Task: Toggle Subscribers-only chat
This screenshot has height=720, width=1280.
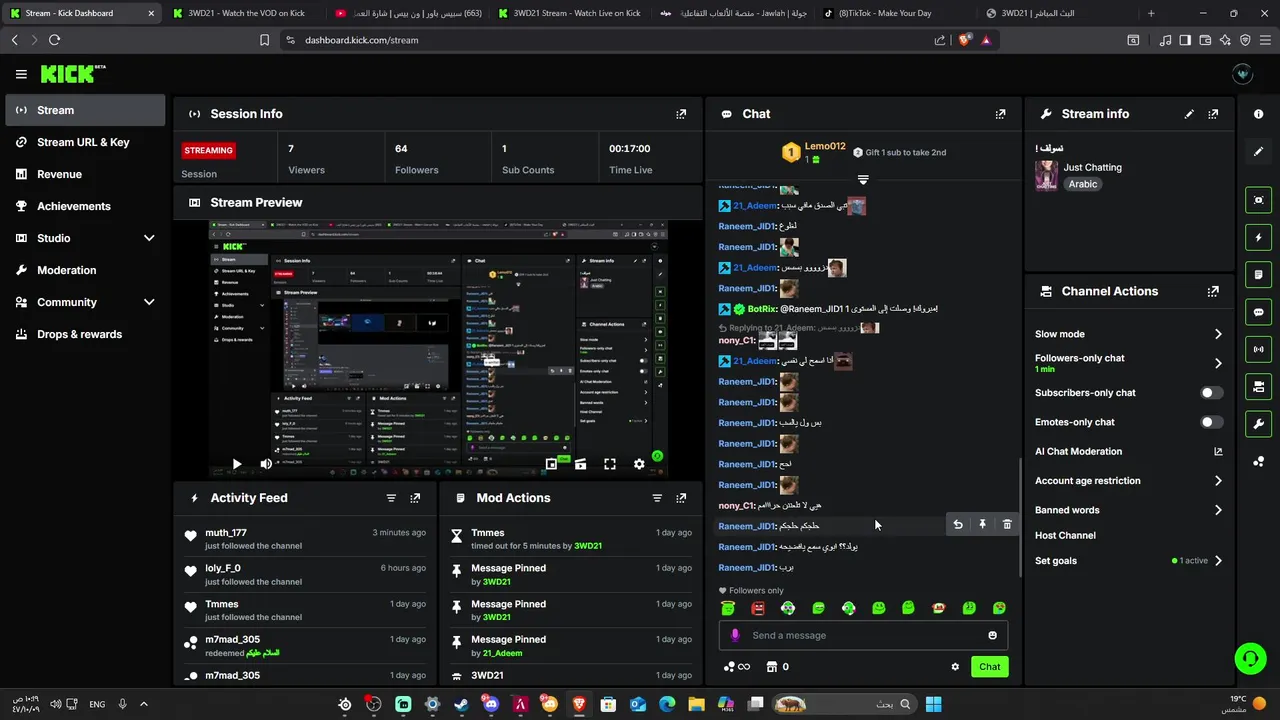Action: pos(1211,393)
